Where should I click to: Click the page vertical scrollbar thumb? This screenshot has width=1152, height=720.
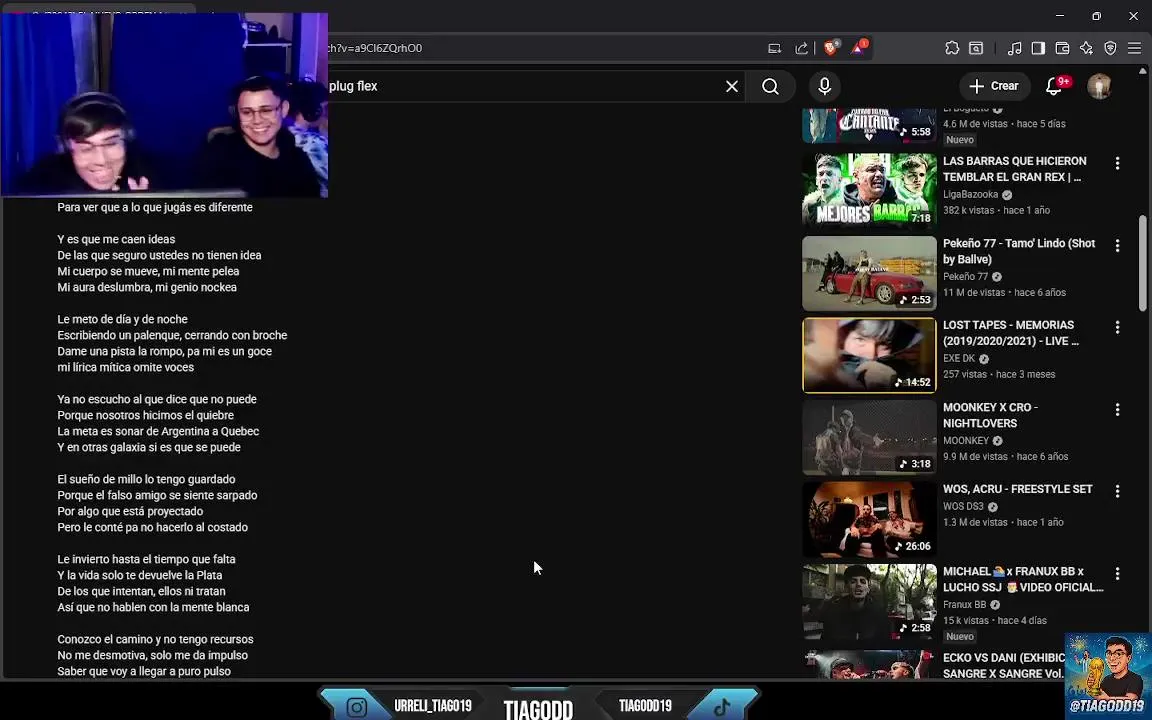point(1142,262)
